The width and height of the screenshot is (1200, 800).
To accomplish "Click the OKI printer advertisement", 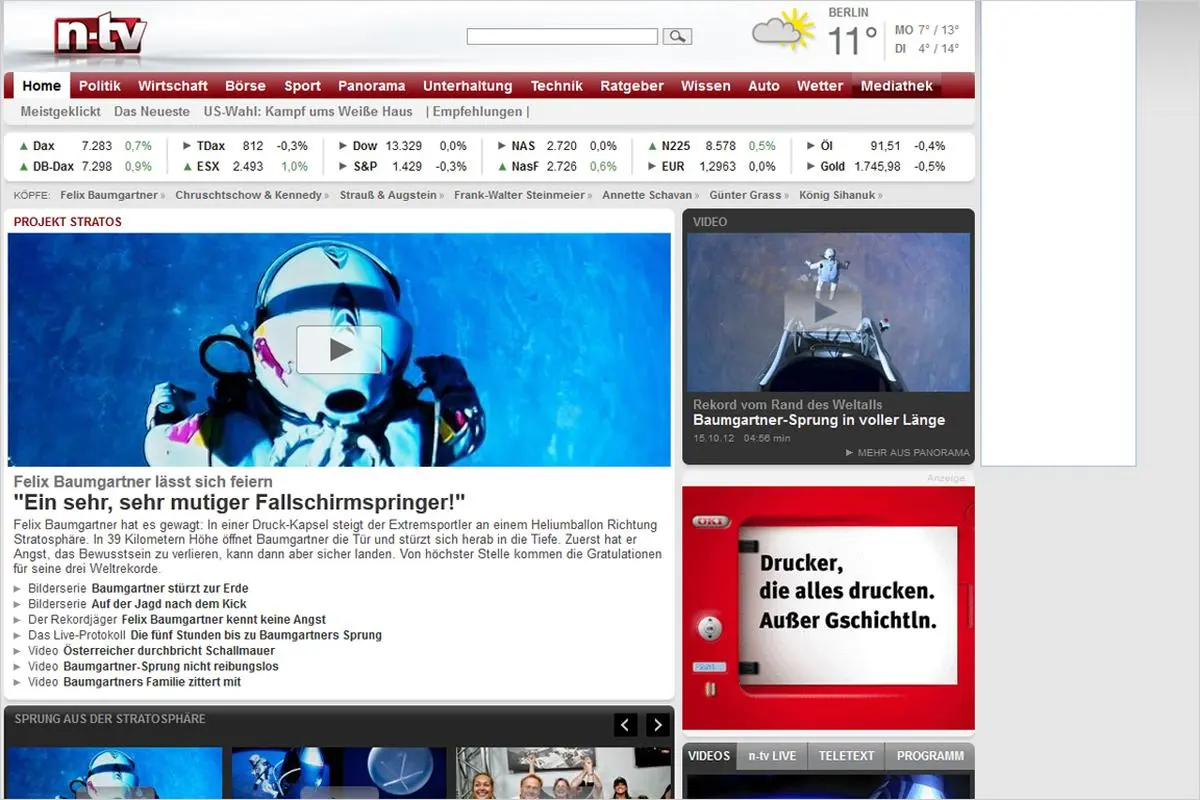I will (x=827, y=605).
